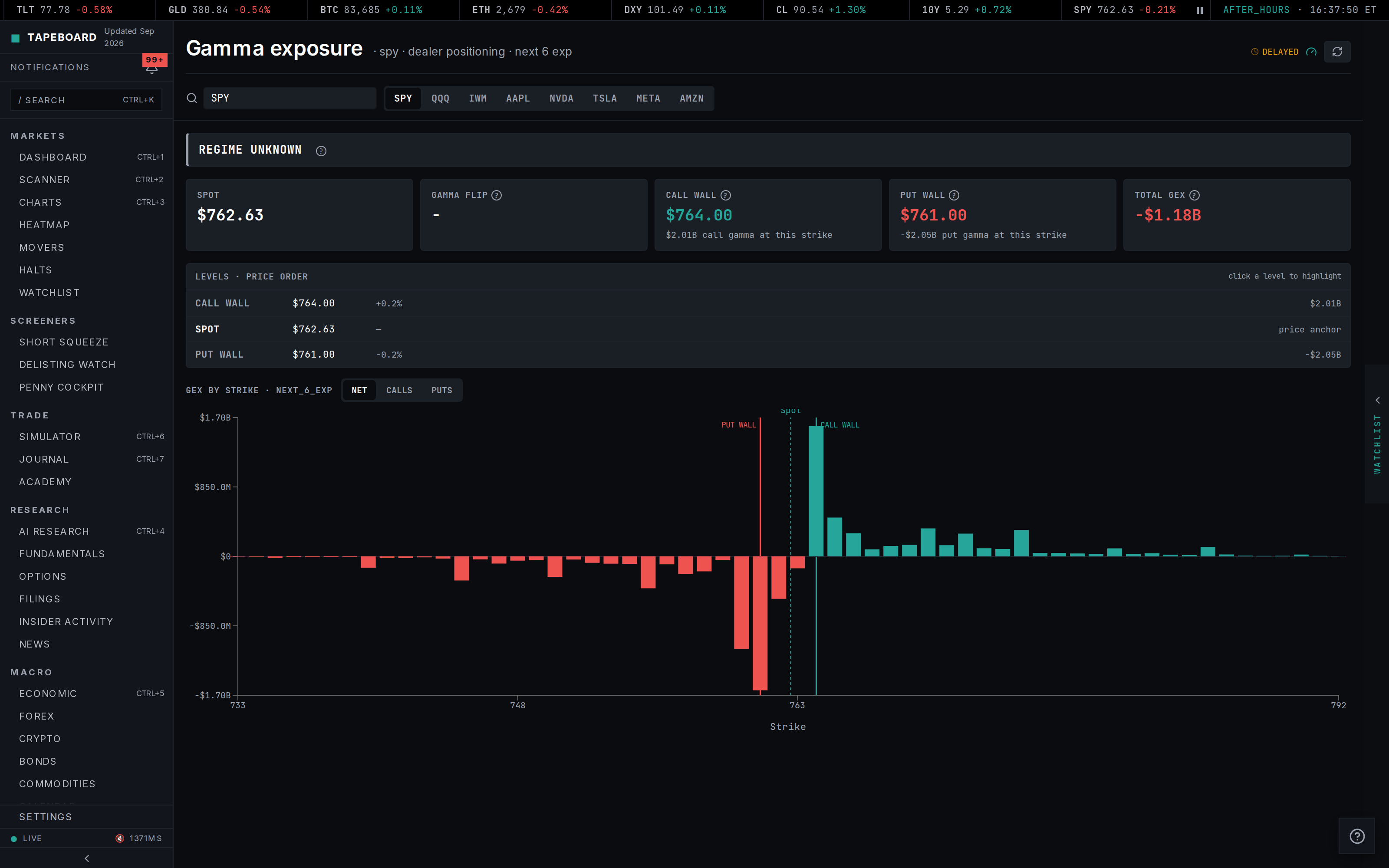The width and height of the screenshot is (1389, 868).
Task: Open Dashboard in sidebar
Action: tap(87, 157)
